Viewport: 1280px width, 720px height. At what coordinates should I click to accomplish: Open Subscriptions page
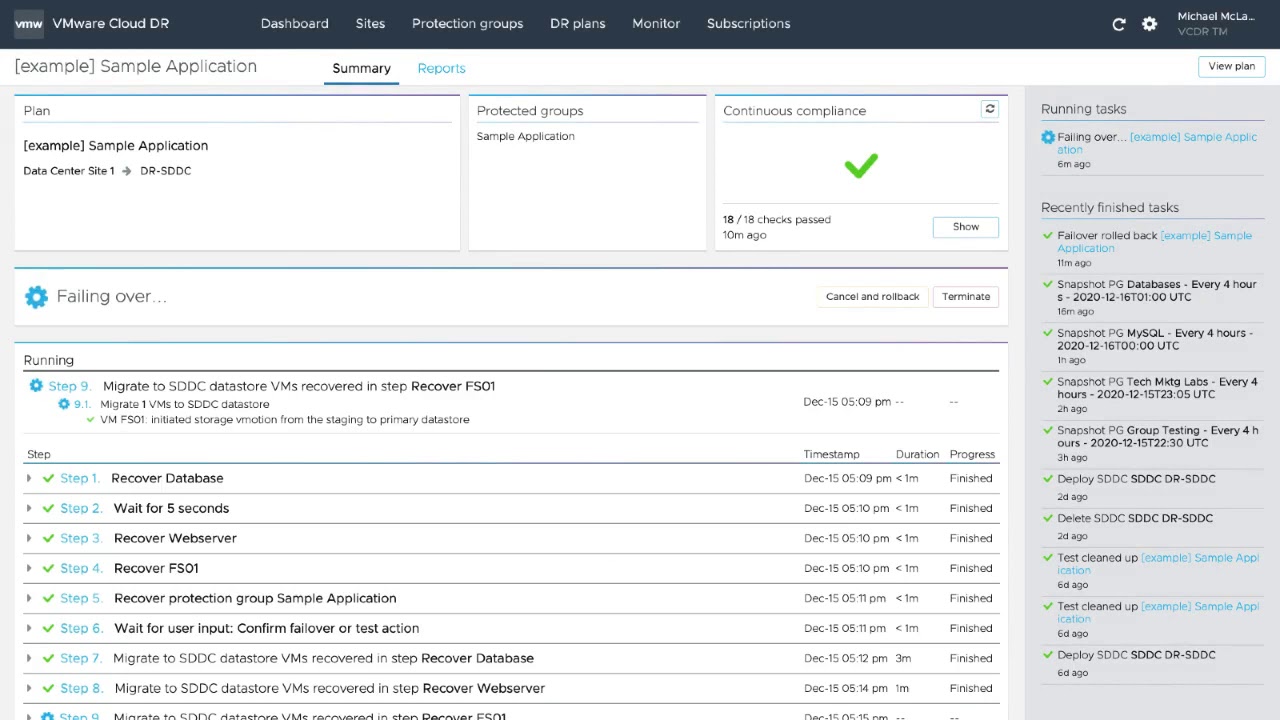coord(748,24)
